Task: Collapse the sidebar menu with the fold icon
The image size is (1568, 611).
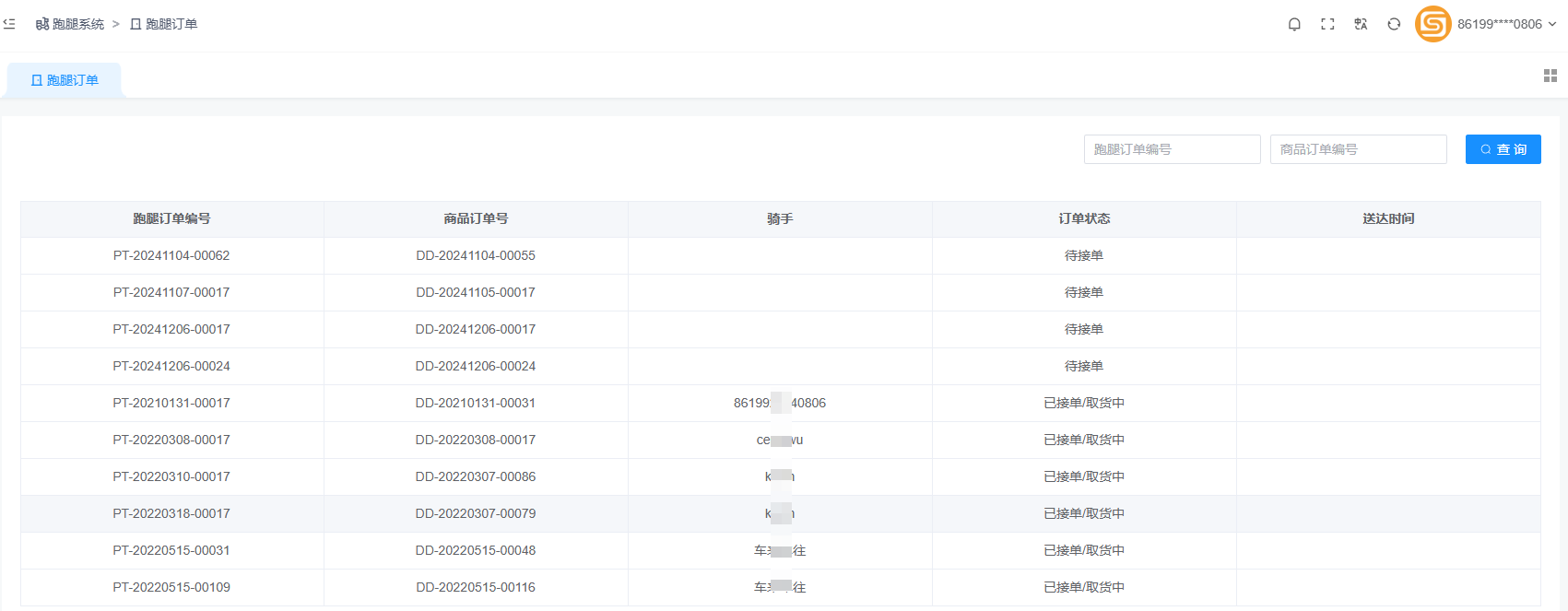Action: tap(9, 24)
